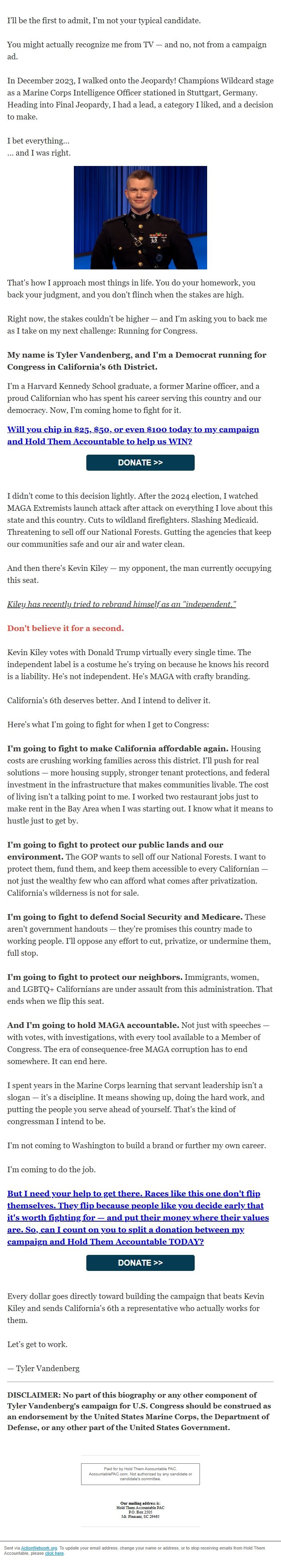Click the red 'Don't believe it for a second.' text

65,628
